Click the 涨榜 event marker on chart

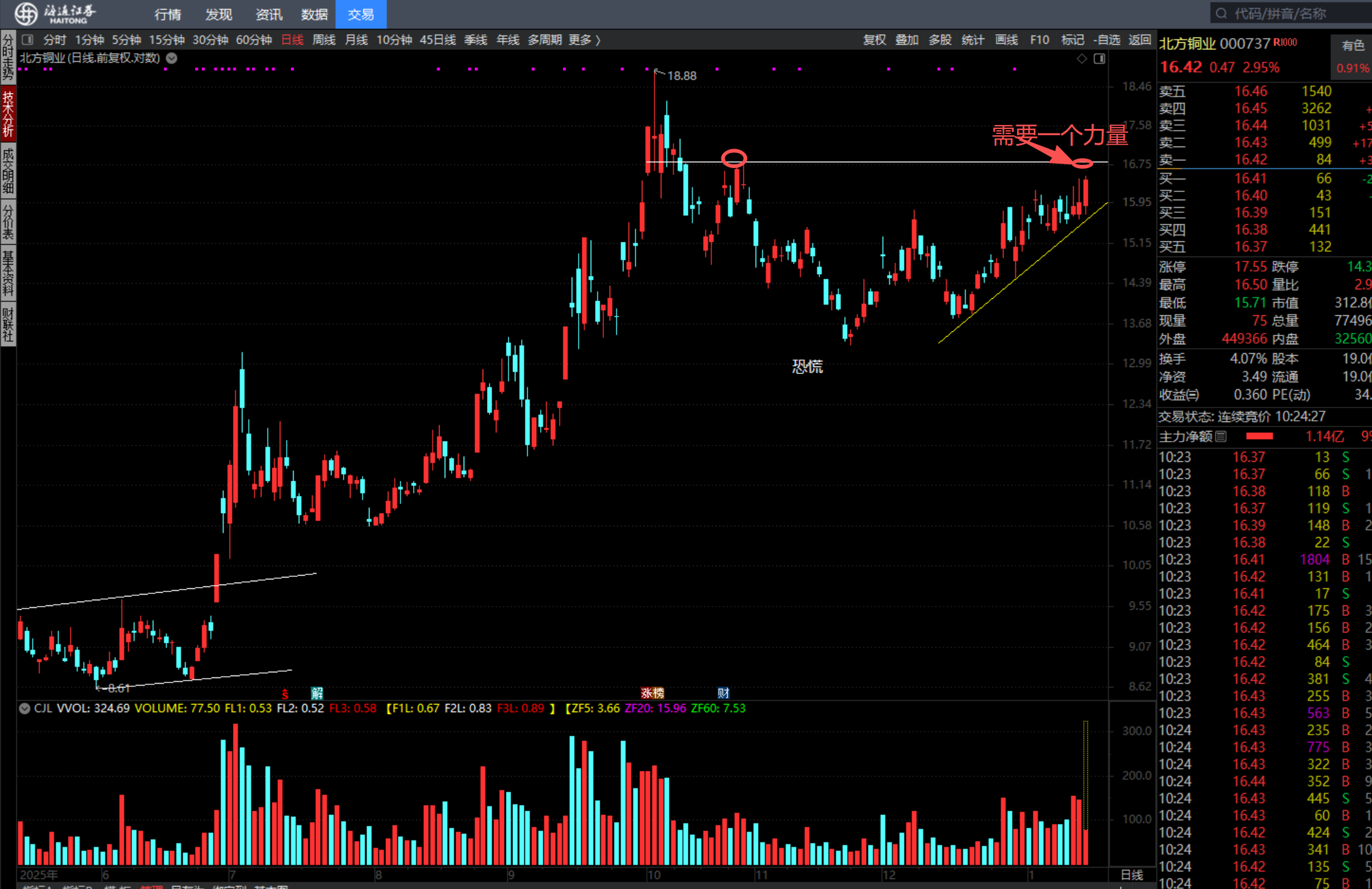(652, 693)
